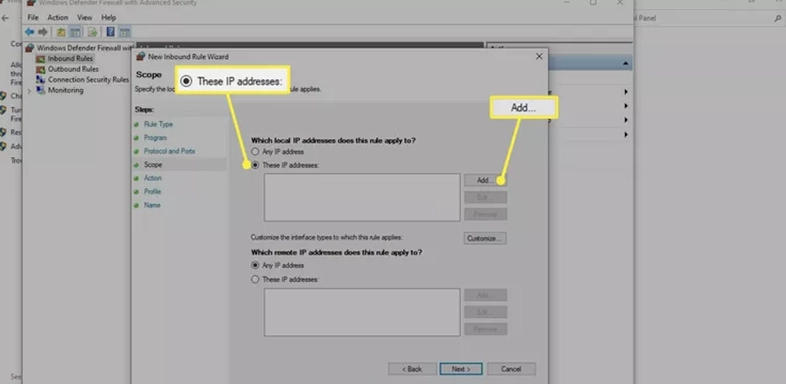The image size is (786, 384).
Task: Click the Name step in Steps list
Action: click(x=152, y=205)
